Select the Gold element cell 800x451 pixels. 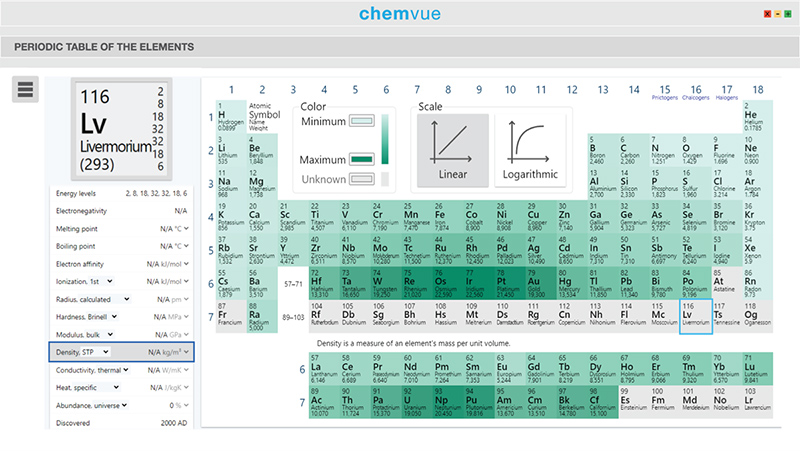541,284
